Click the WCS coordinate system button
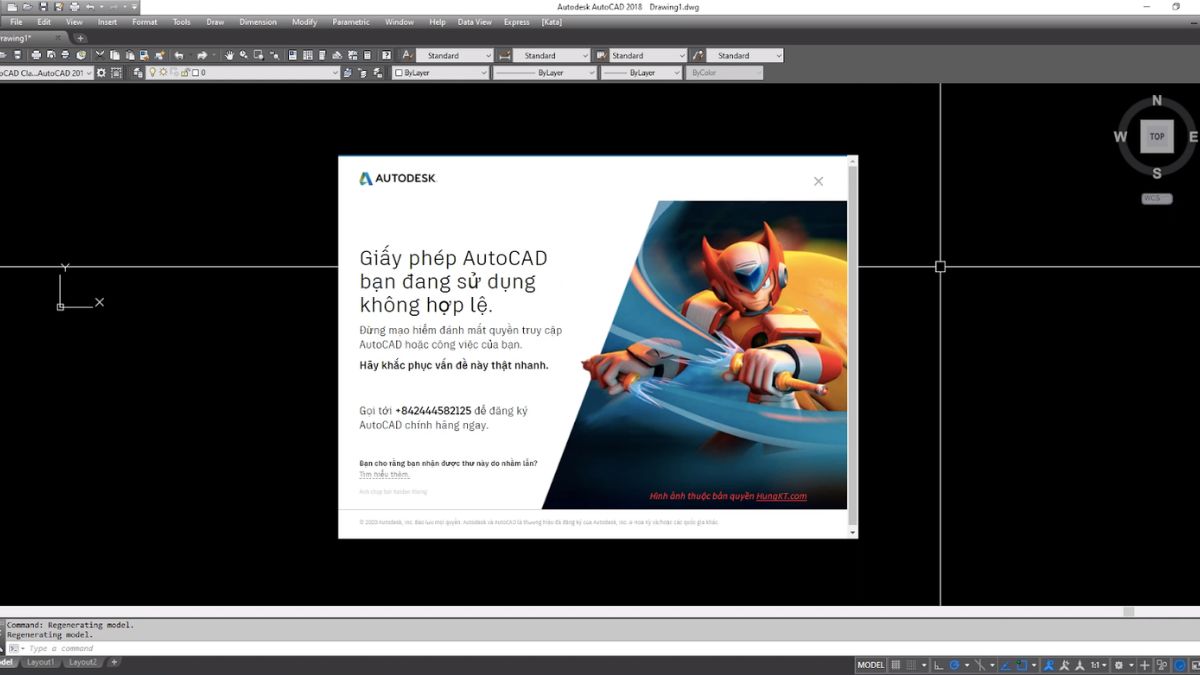The height and width of the screenshot is (675, 1200). [1157, 198]
